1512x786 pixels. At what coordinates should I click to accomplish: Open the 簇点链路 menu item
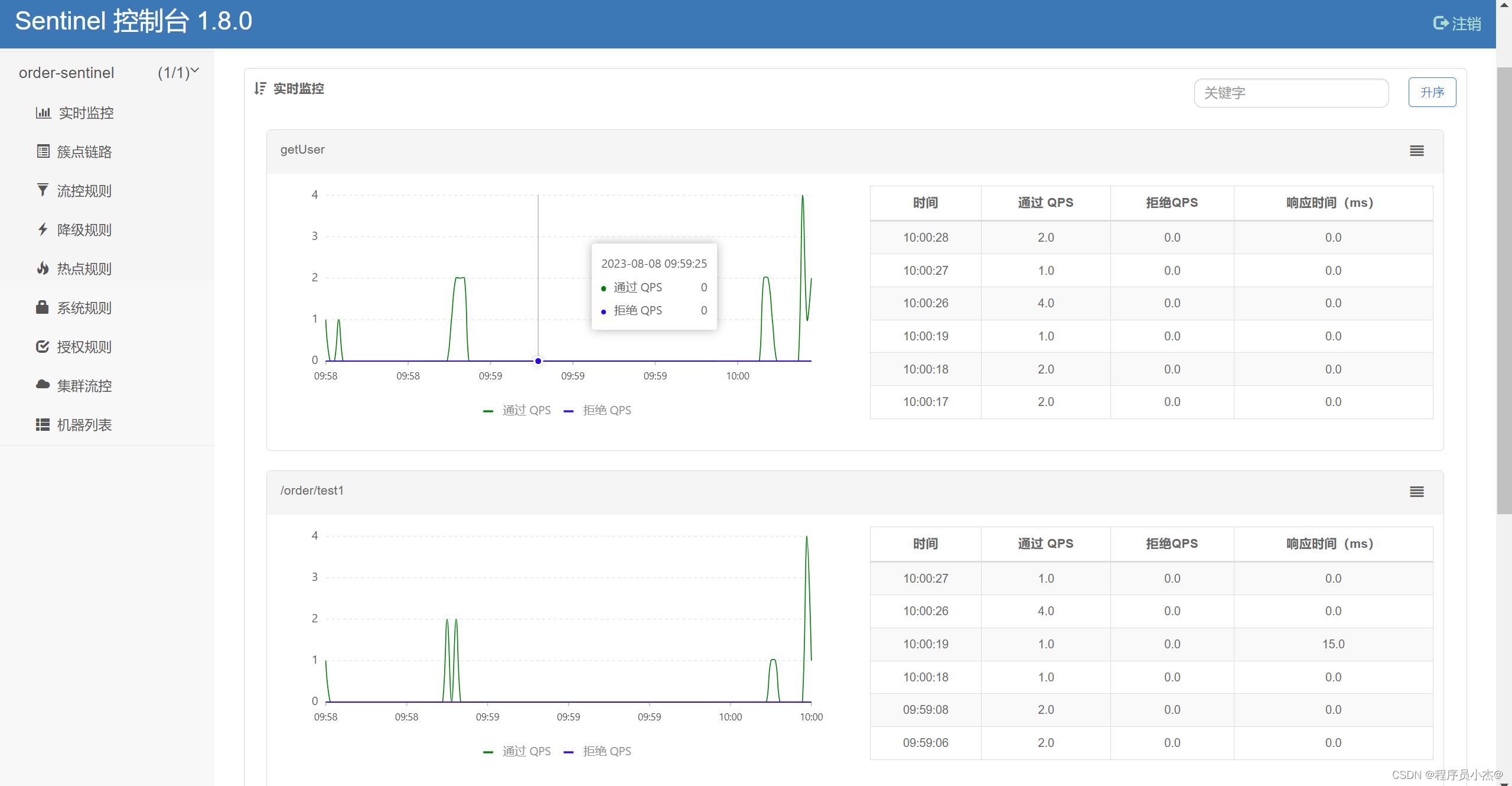(84, 152)
